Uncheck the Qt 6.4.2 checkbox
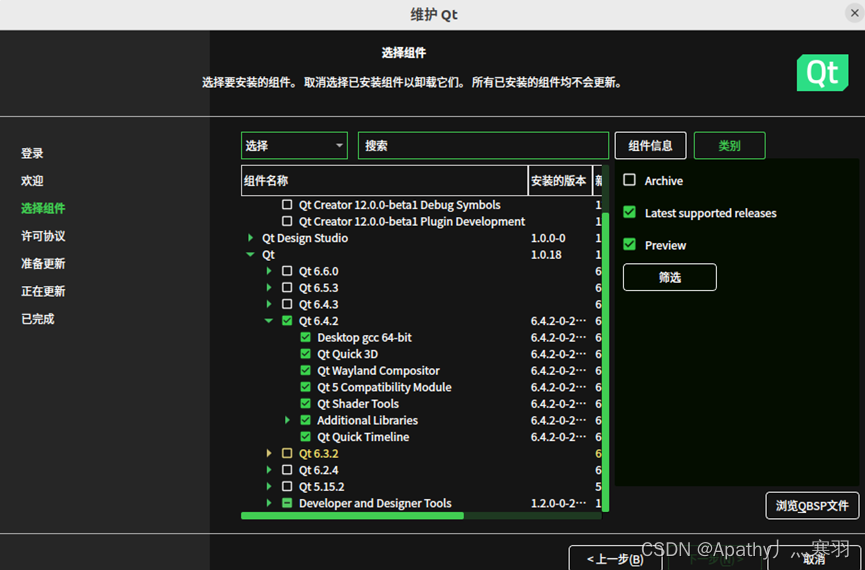 click(287, 321)
